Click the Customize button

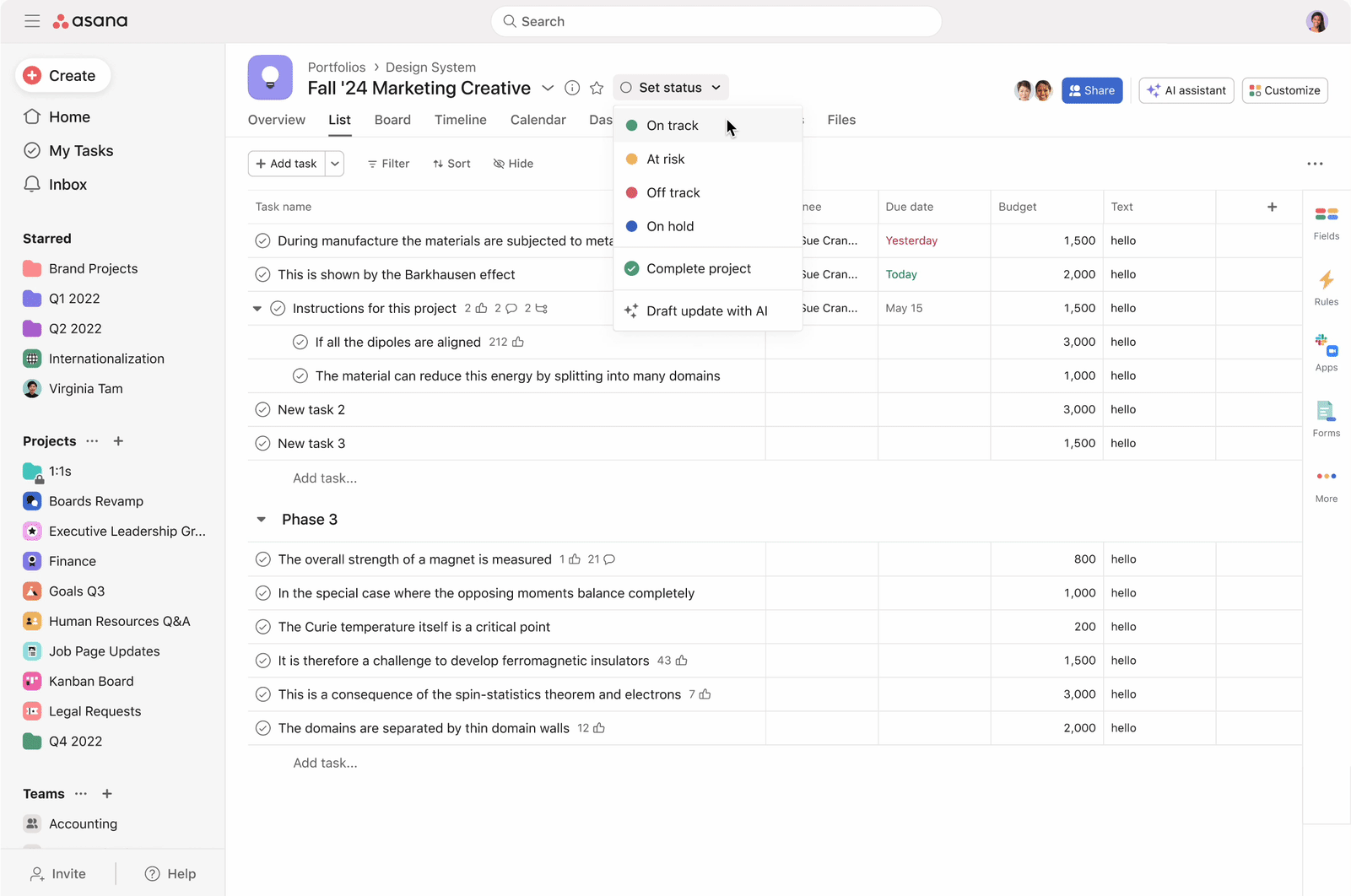click(1284, 90)
